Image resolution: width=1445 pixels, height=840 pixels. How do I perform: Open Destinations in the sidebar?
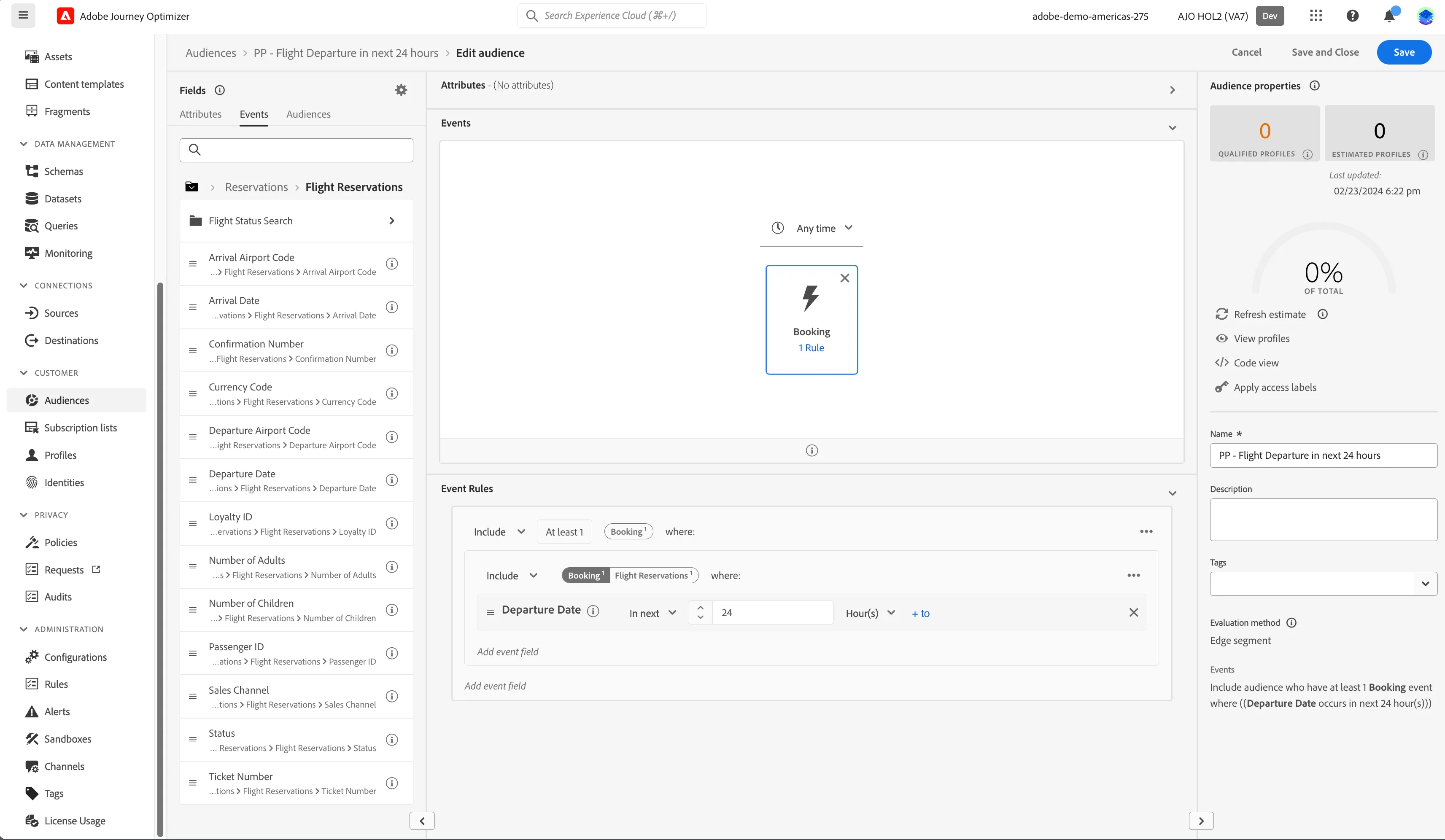(x=71, y=341)
